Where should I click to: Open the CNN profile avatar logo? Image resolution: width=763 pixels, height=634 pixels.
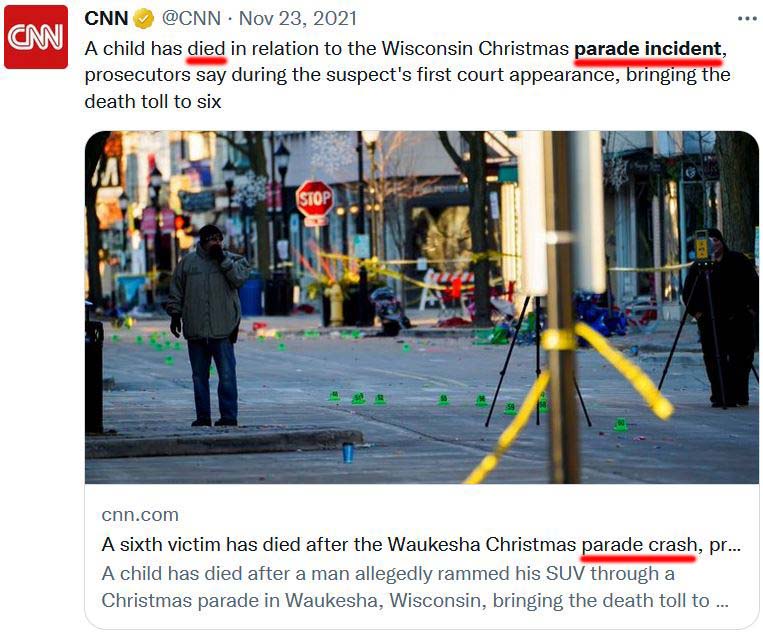click(36, 37)
